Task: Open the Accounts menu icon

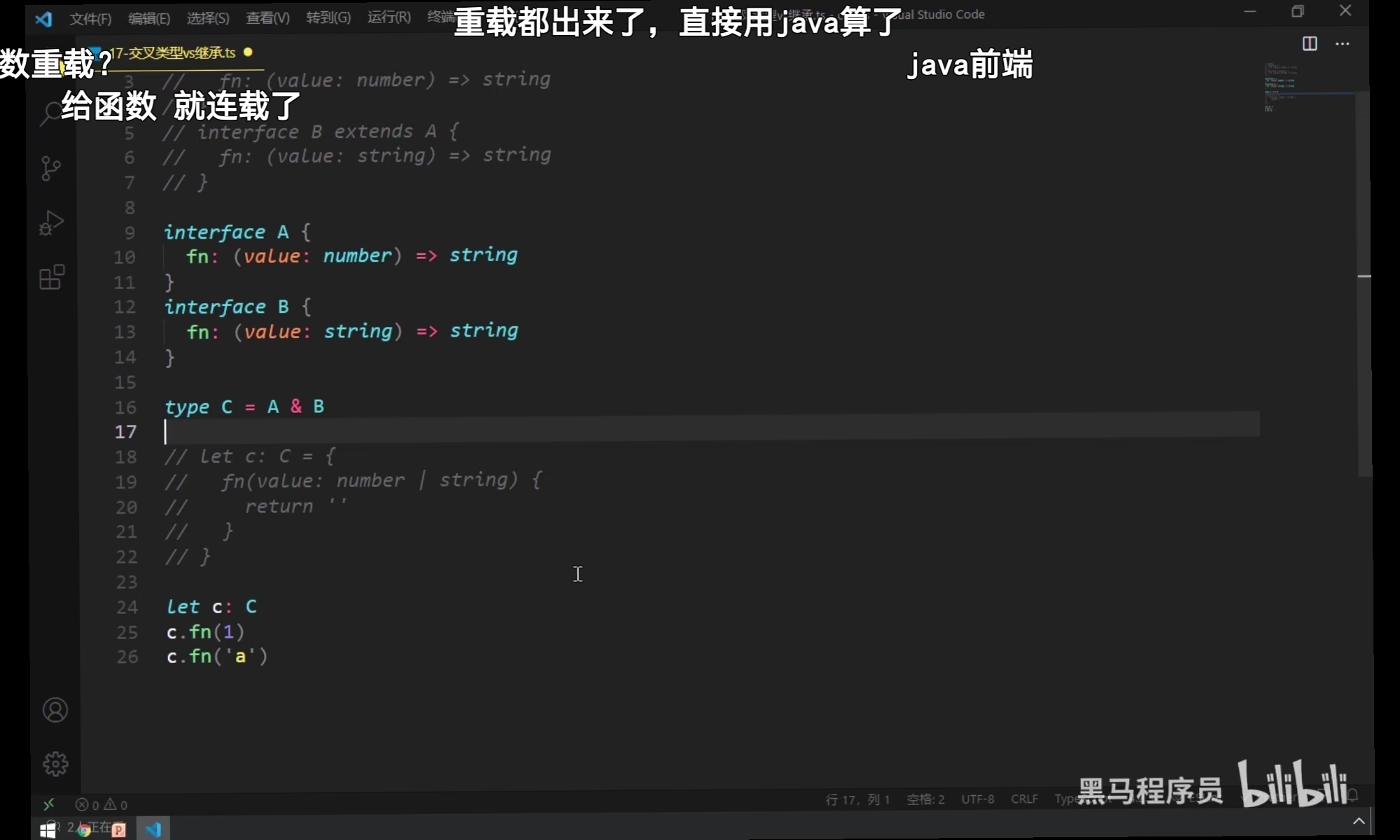Action: pos(55,710)
